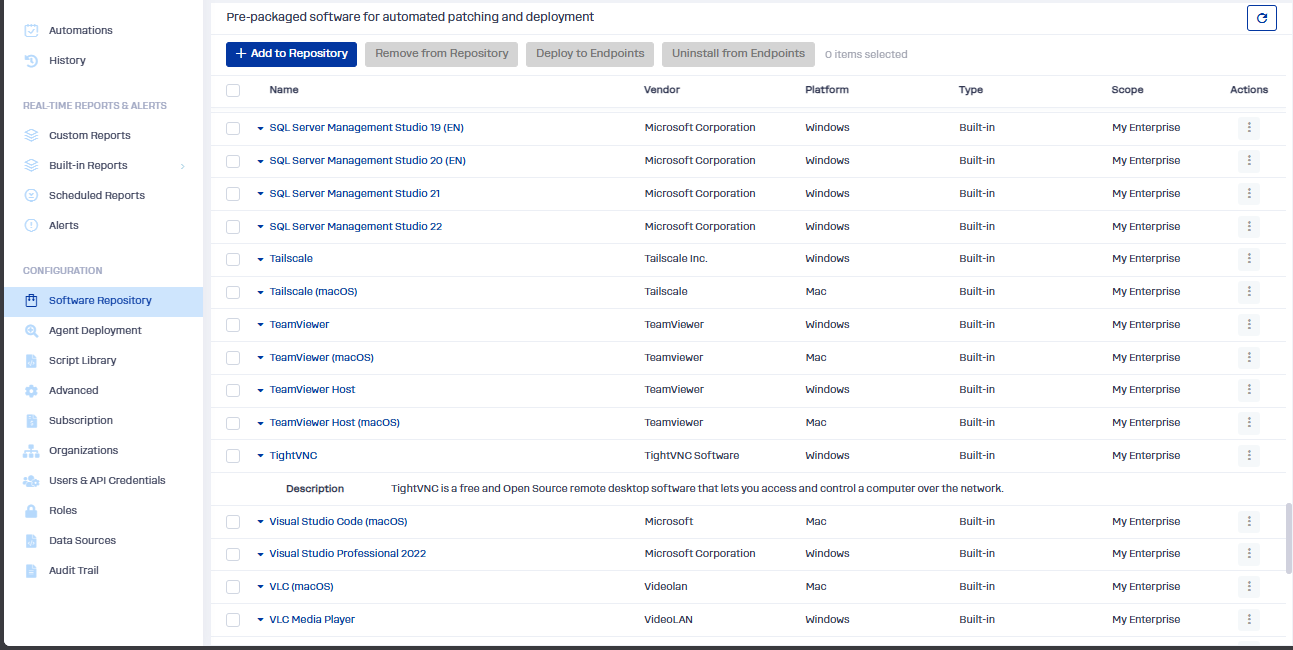
Task: Navigate to Script Library
Action: (x=82, y=360)
